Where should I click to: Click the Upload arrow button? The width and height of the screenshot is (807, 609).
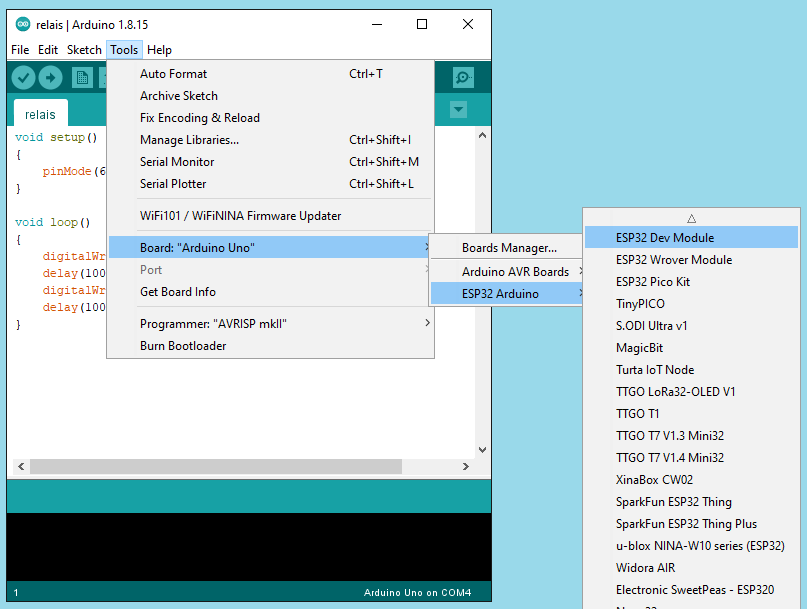tap(50, 78)
